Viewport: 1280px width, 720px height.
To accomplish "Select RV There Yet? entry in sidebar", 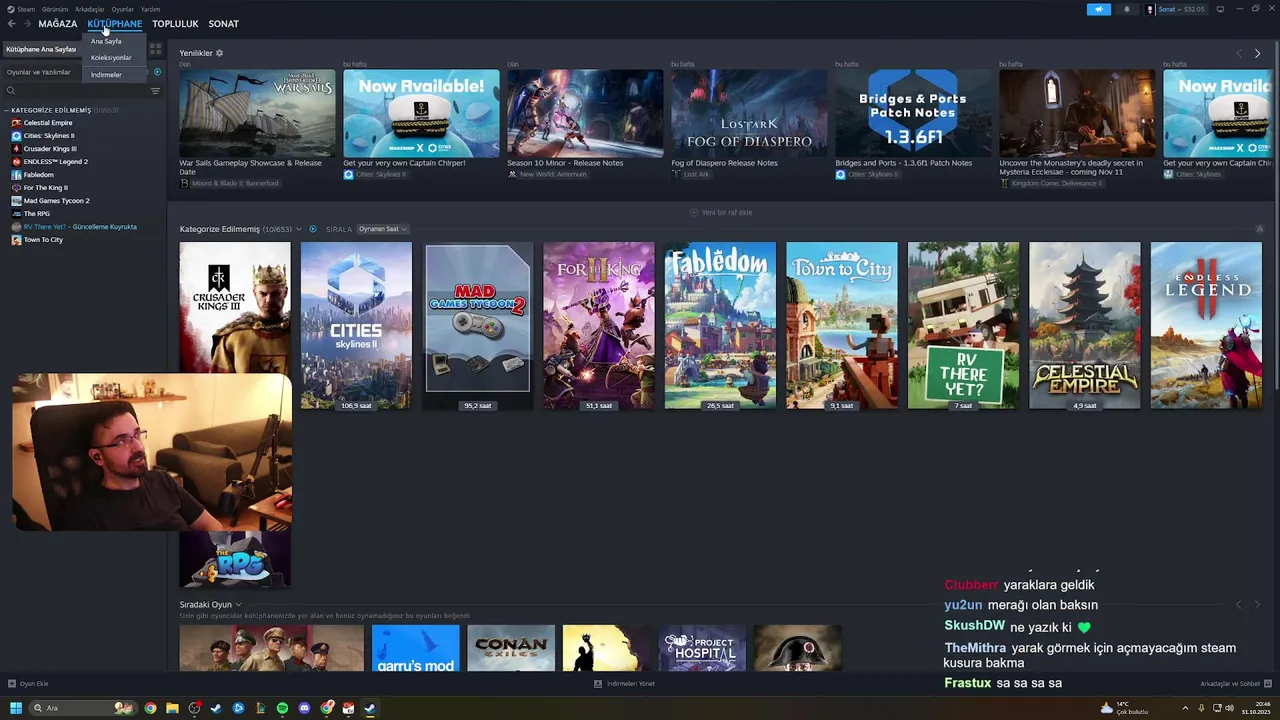I will pos(80,227).
